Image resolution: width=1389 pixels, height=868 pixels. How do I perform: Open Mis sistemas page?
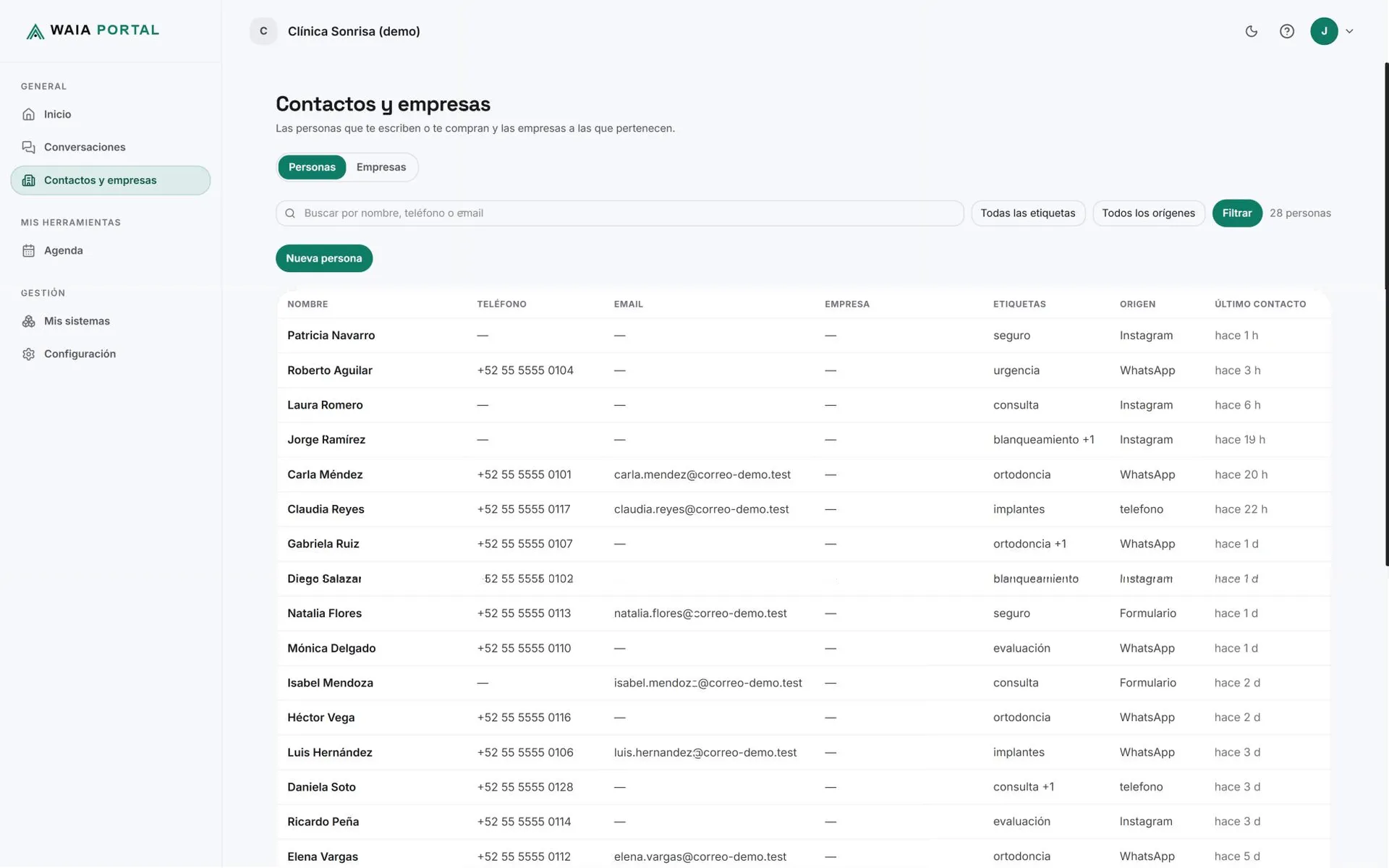coord(111,321)
